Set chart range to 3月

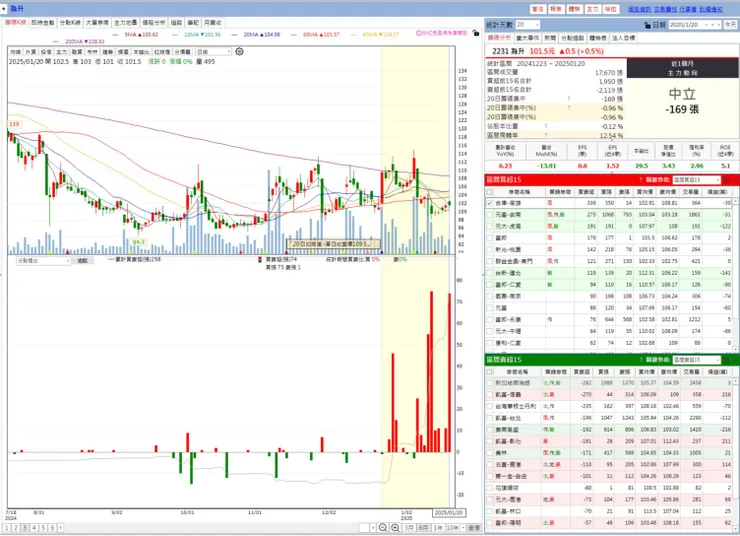click(409, 528)
